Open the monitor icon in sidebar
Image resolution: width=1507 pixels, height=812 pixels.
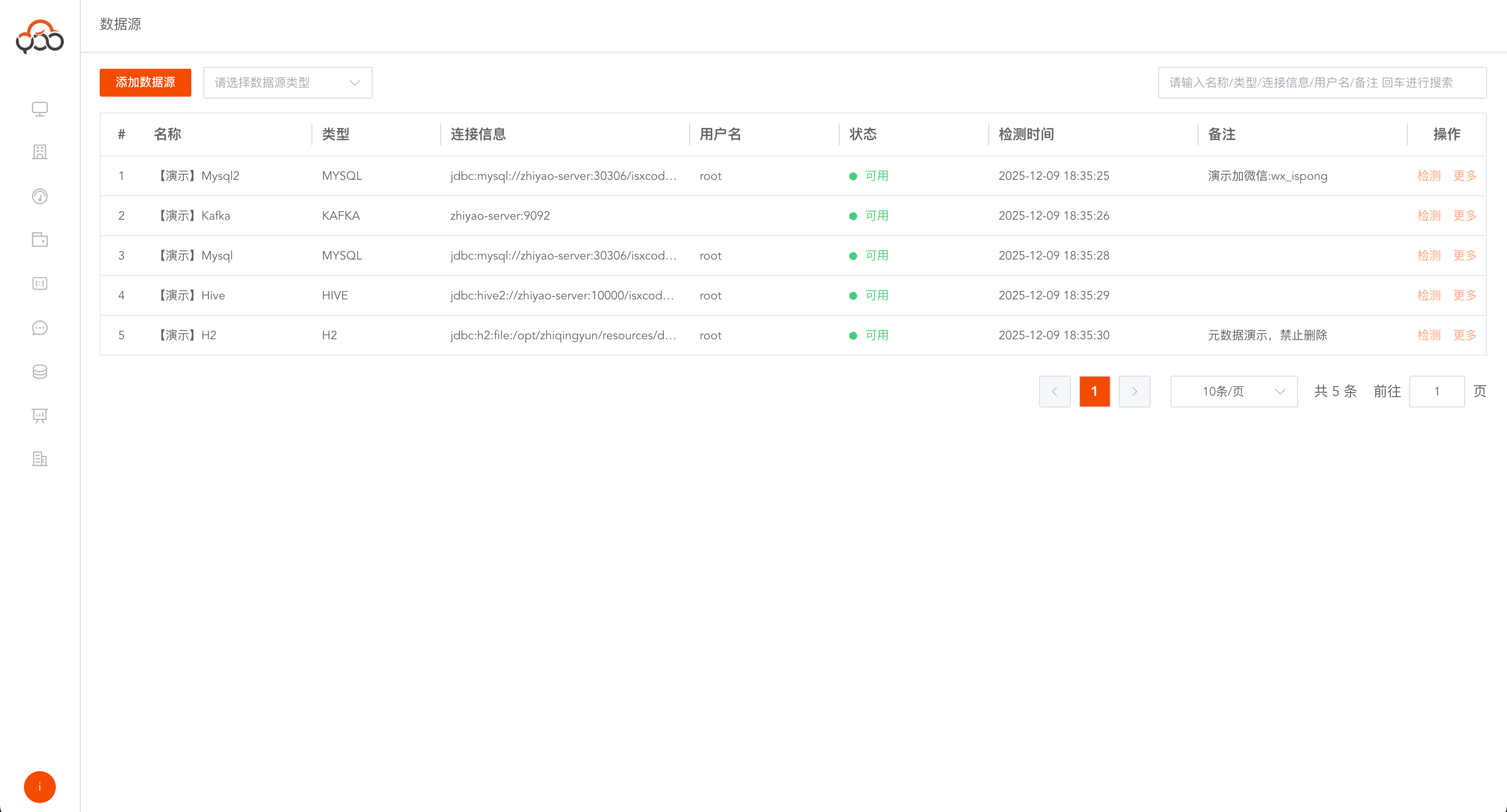(x=40, y=109)
